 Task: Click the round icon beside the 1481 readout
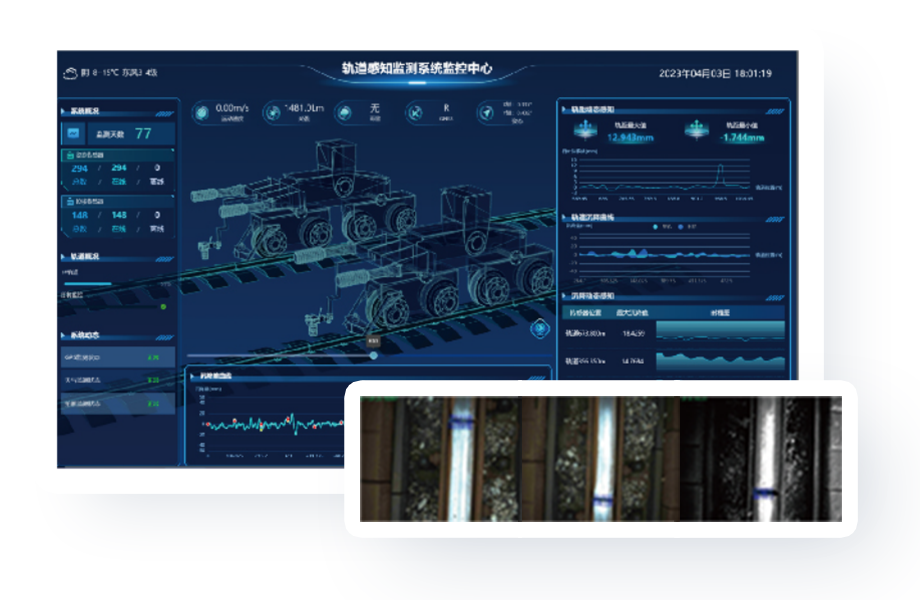(273, 112)
